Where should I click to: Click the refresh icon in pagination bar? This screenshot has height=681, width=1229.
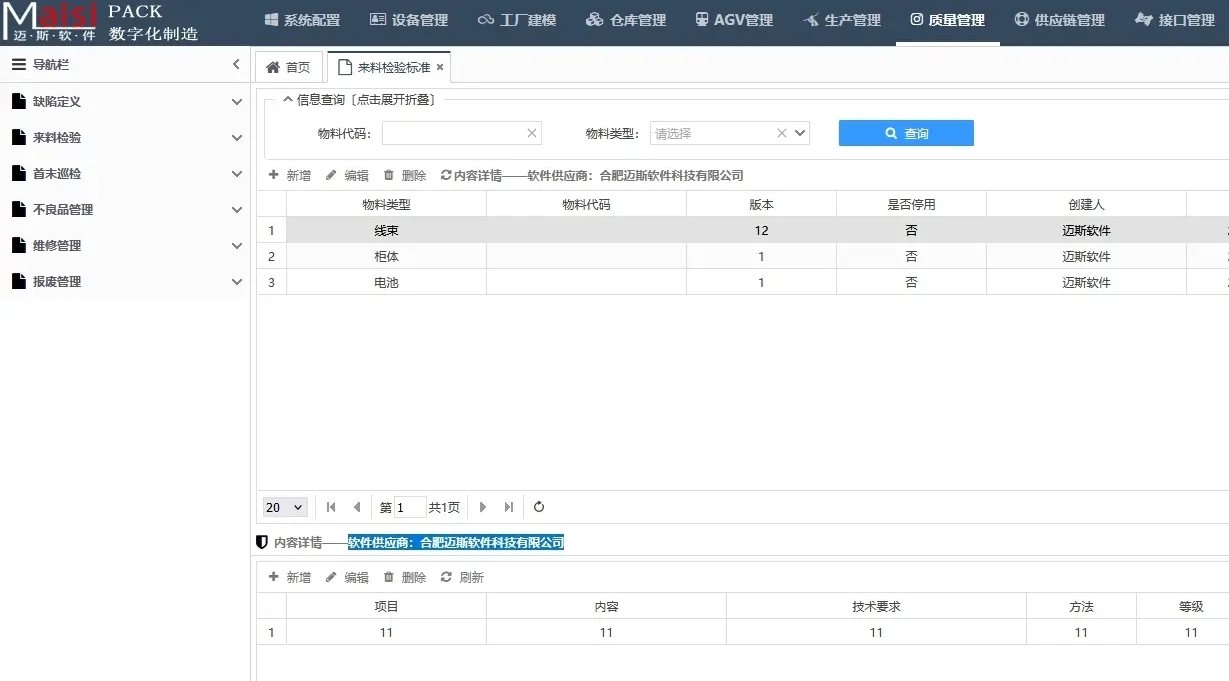click(539, 507)
